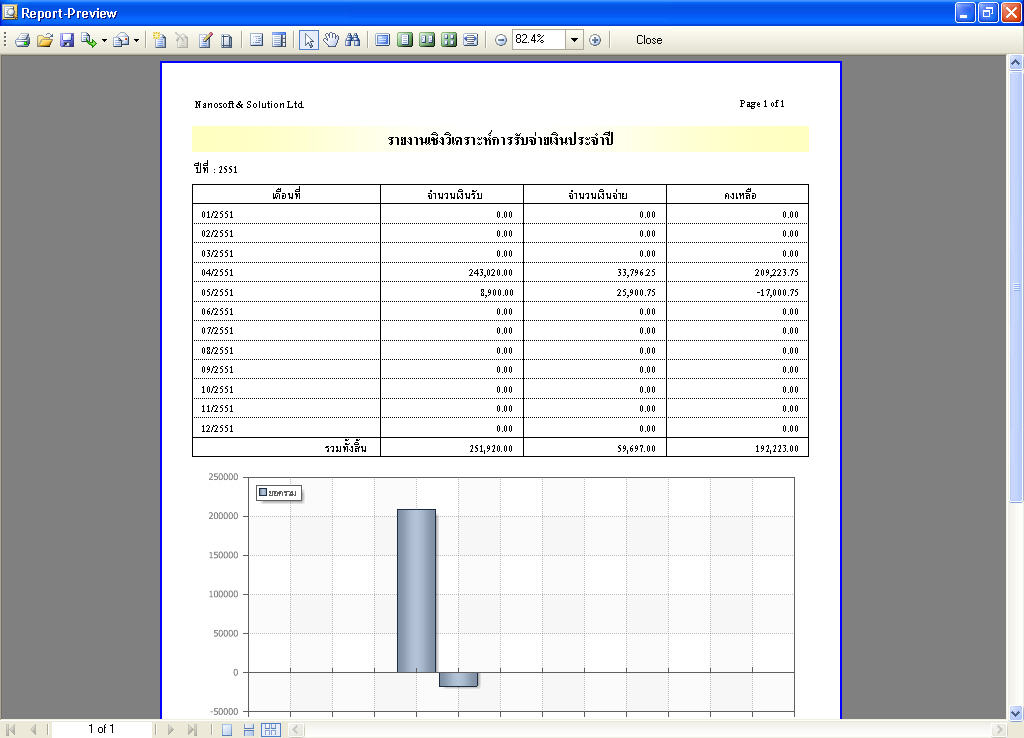The image size is (1024, 738).
Task: Click the Export document icon
Action: [88, 40]
